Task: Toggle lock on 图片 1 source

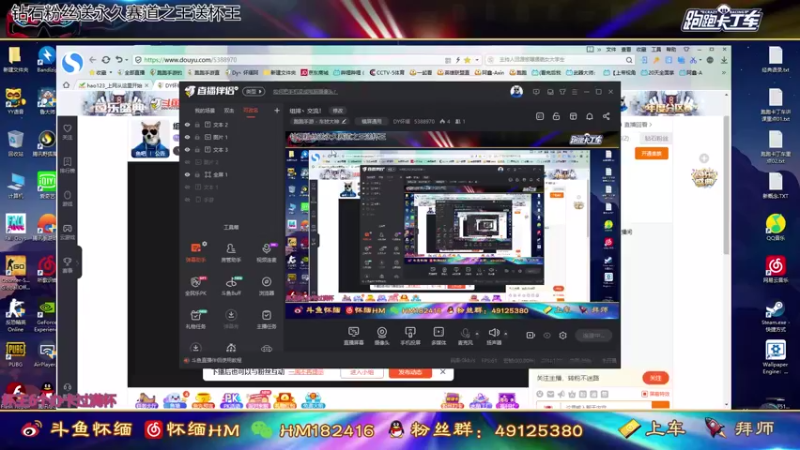Action: (x=197, y=137)
